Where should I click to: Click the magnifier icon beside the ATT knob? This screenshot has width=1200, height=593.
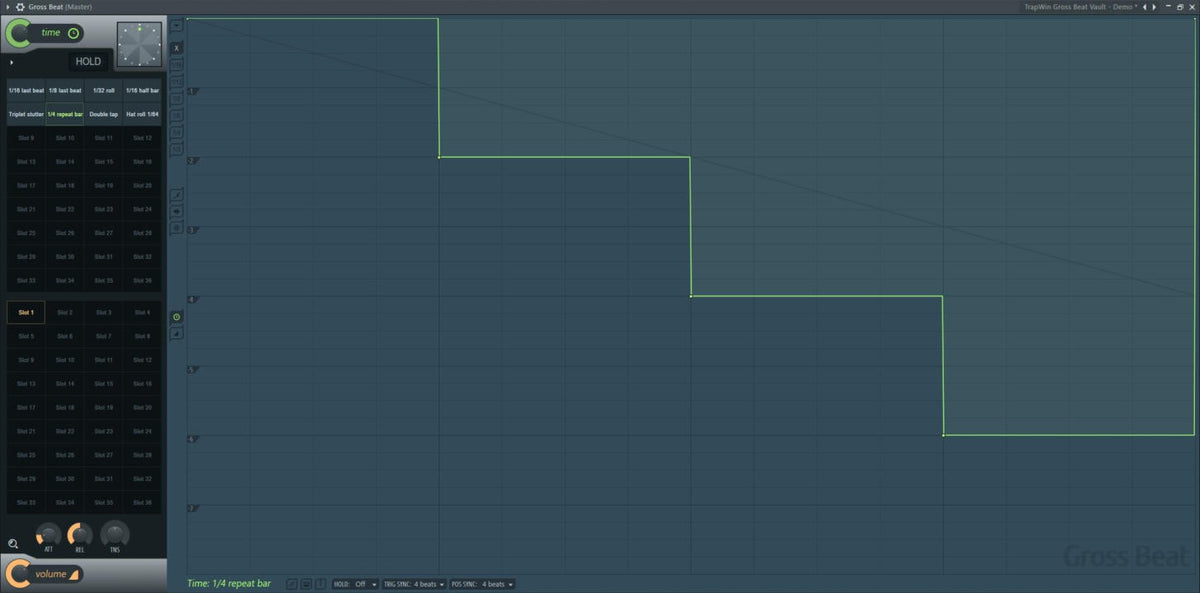(x=13, y=544)
